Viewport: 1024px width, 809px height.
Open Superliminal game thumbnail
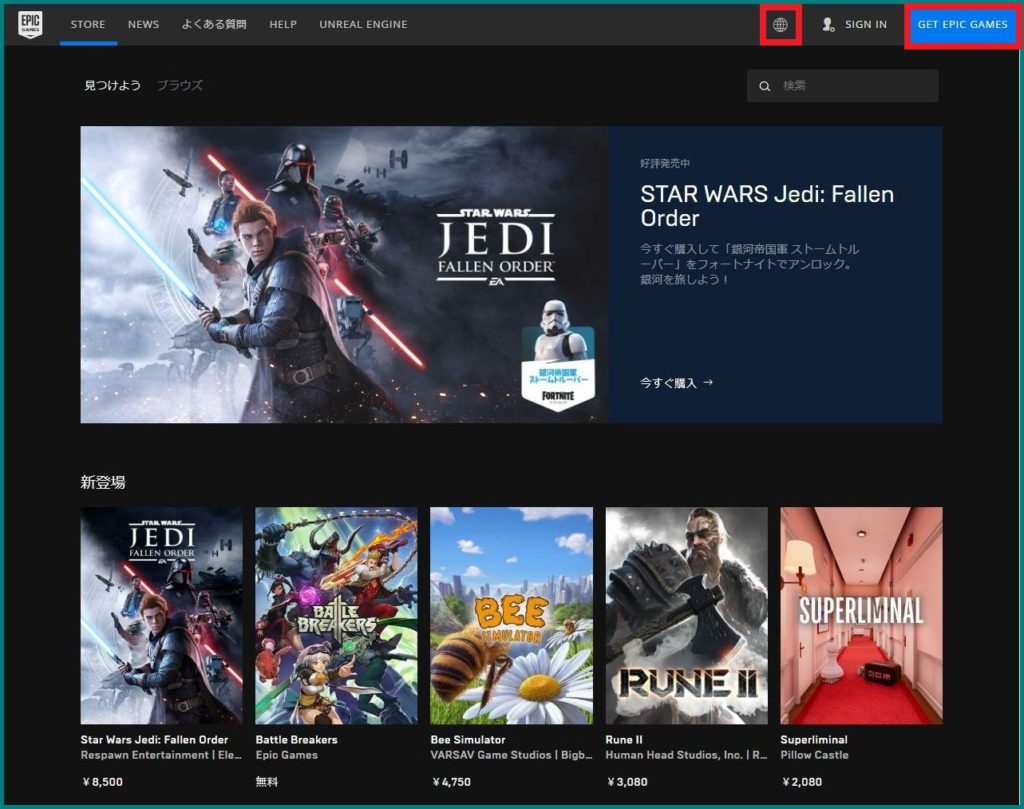coord(861,615)
